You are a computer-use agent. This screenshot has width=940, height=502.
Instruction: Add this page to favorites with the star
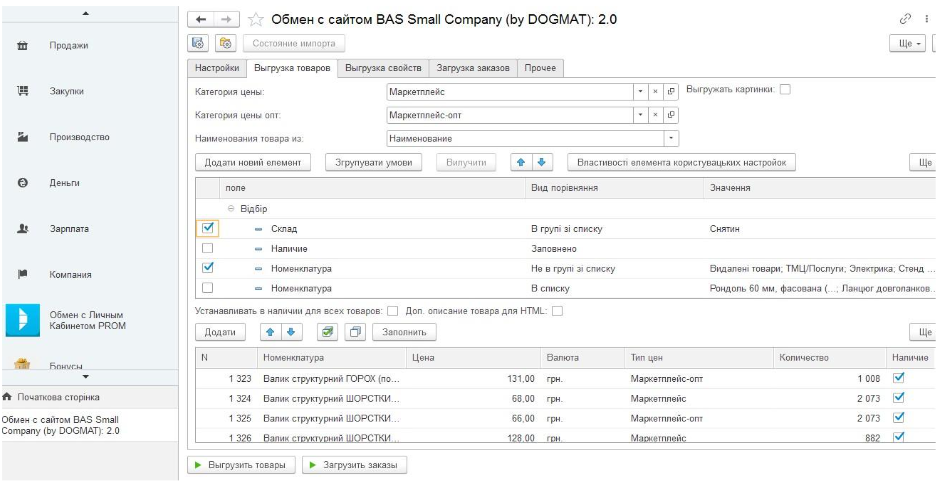coord(255,20)
